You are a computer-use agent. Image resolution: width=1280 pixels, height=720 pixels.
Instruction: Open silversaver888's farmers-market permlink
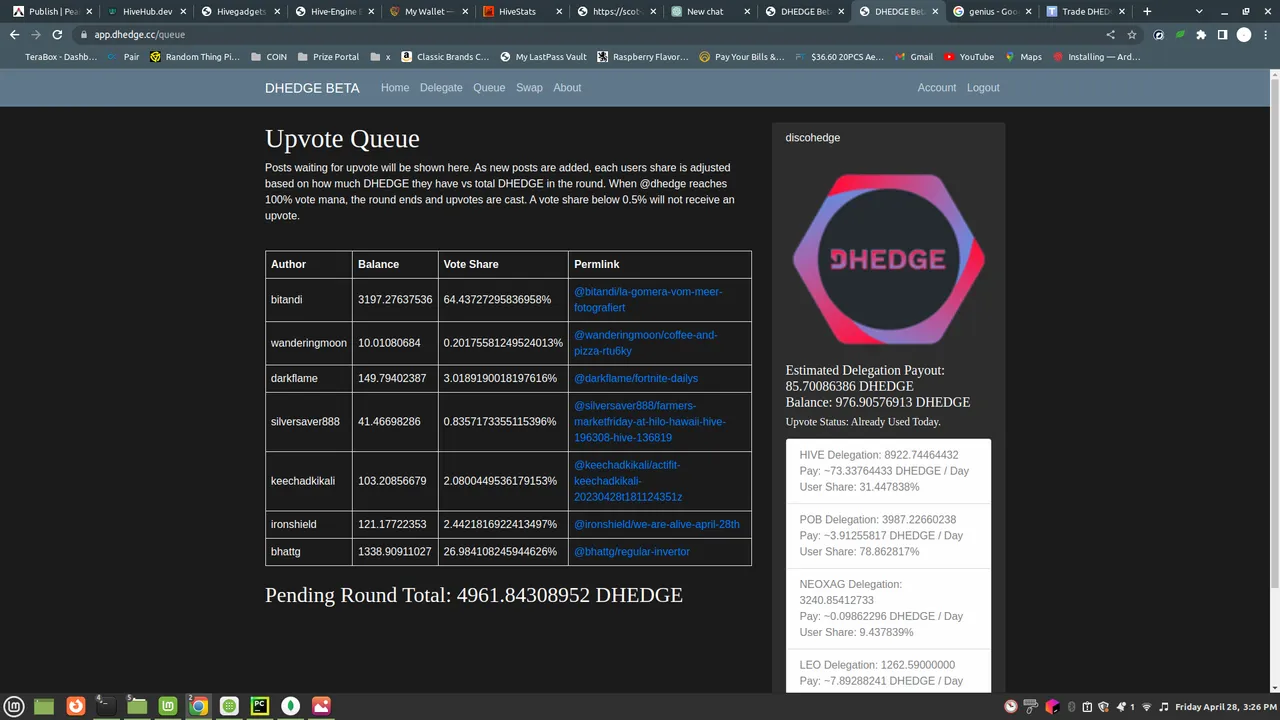649,421
